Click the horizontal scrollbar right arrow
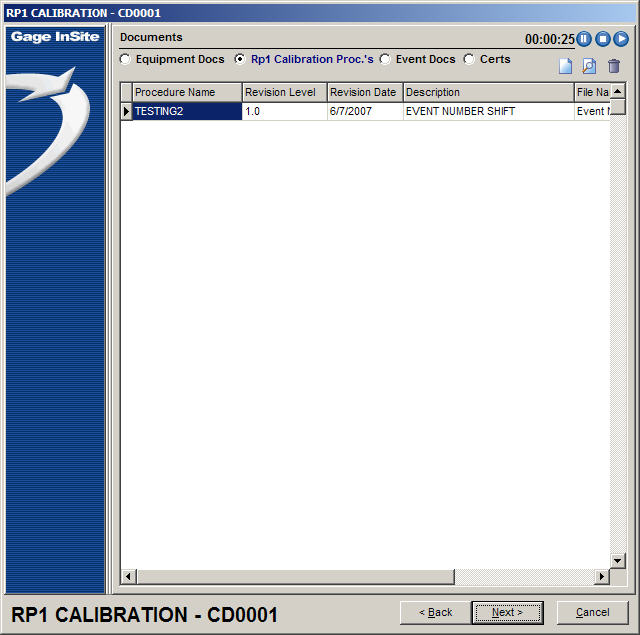Screen dimensions: 640x635 coord(601,577)
